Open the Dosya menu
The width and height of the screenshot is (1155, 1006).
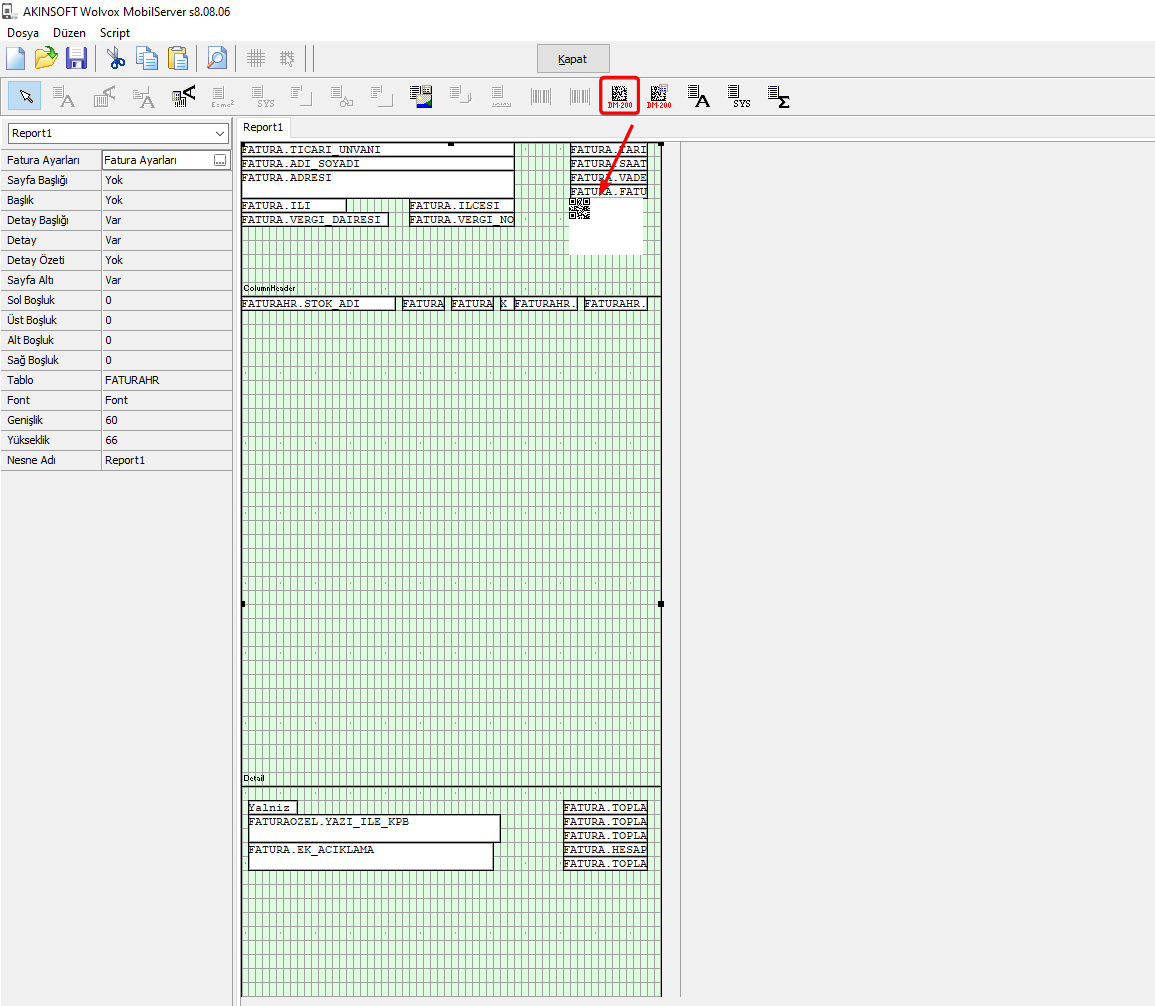[23, 33]
